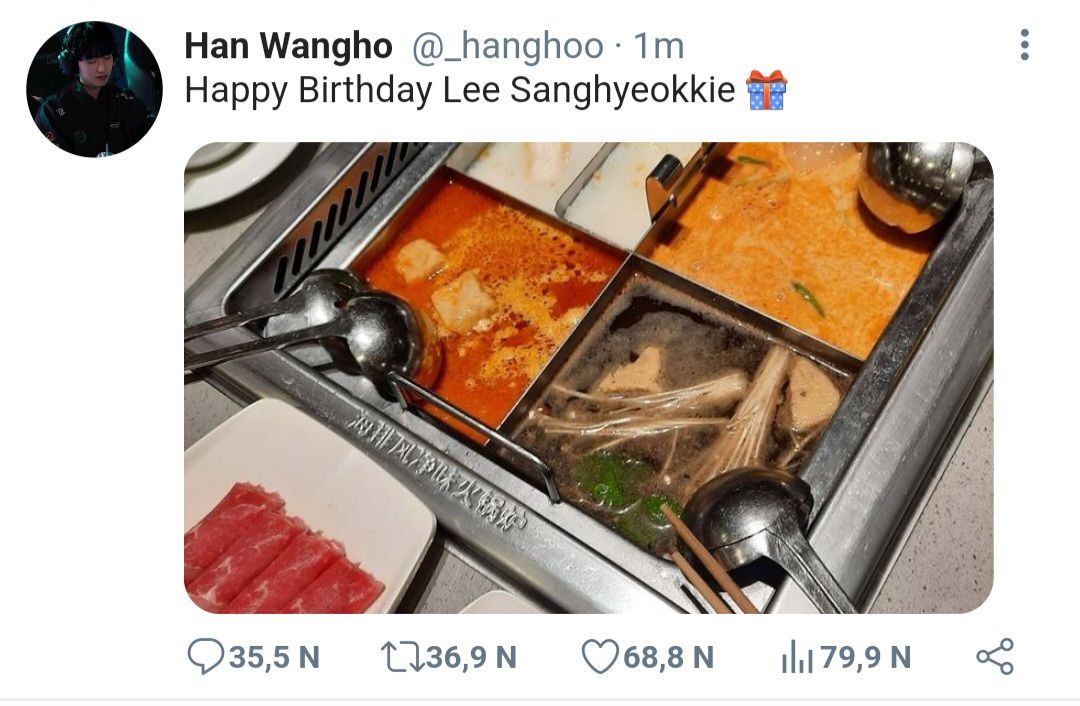Like the tweet with heart icon
Viewport: 1080px width, 706px height.
pyautogui.click(x=600, y=656)
